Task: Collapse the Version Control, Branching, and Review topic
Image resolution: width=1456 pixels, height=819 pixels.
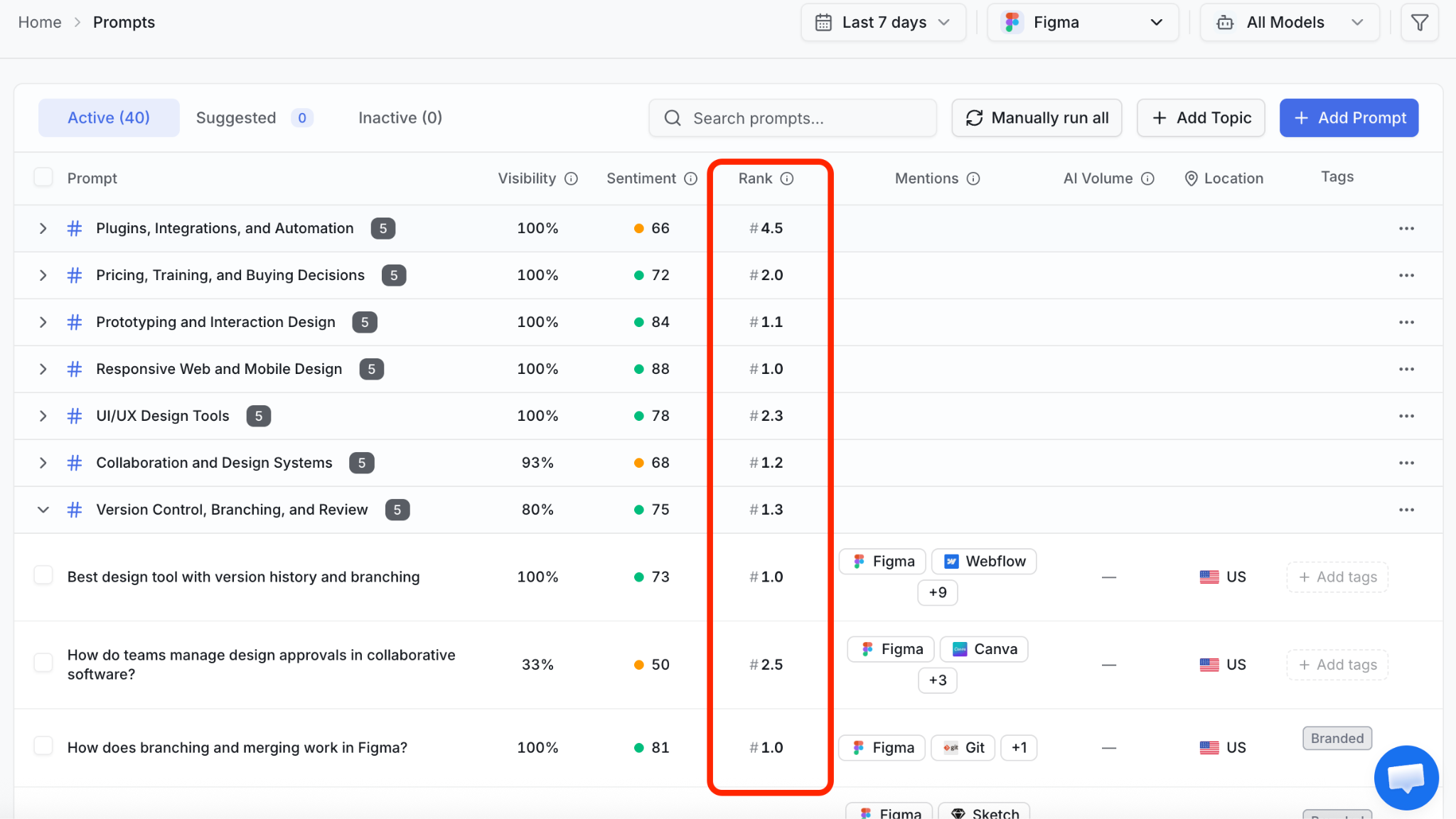Action: 43,510
